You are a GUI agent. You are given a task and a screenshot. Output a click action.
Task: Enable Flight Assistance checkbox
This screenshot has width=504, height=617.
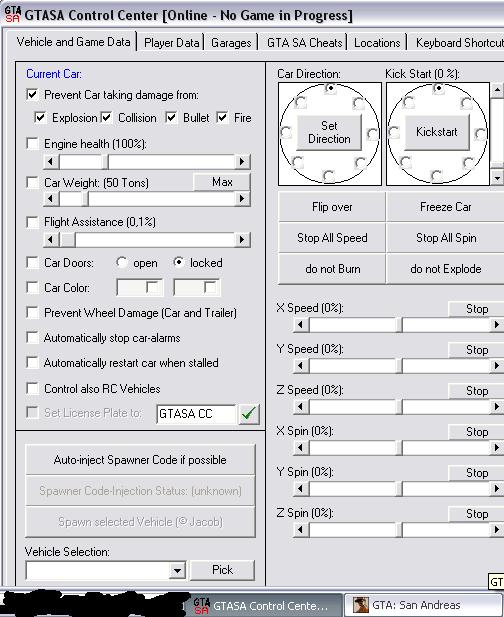point(32,222)
